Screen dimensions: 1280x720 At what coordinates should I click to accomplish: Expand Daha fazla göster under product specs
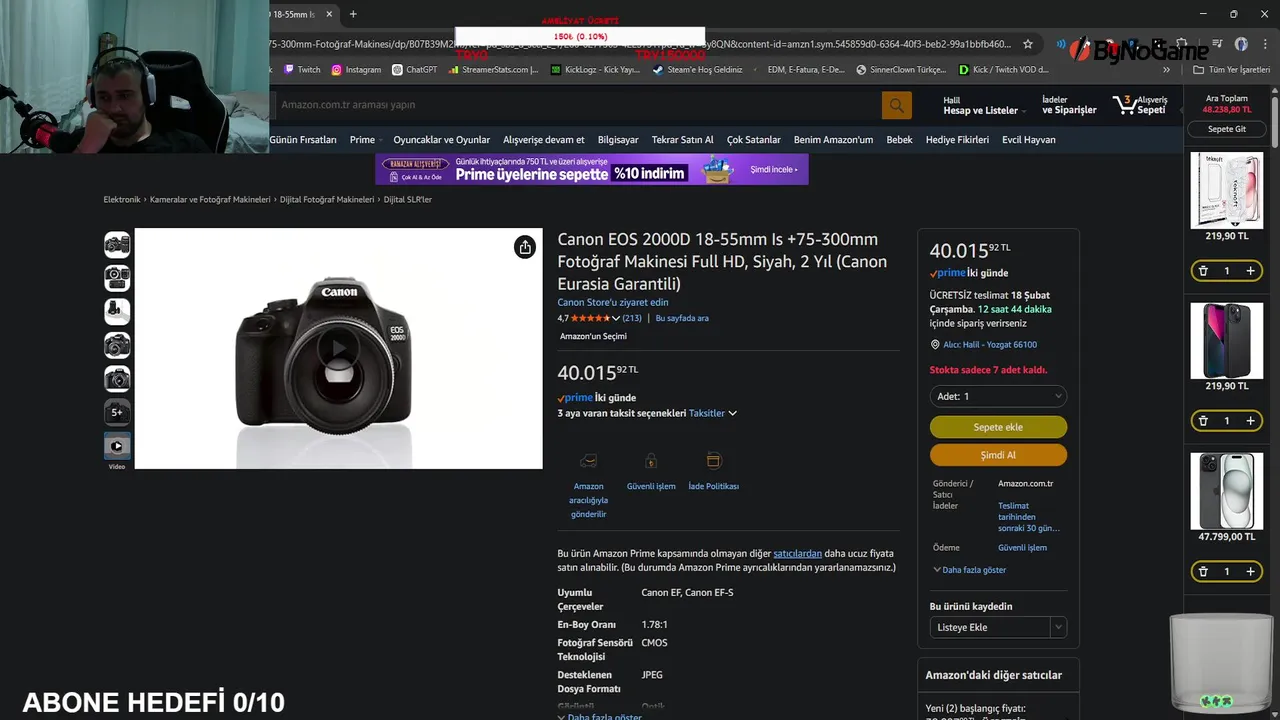(x=600, y=717)
